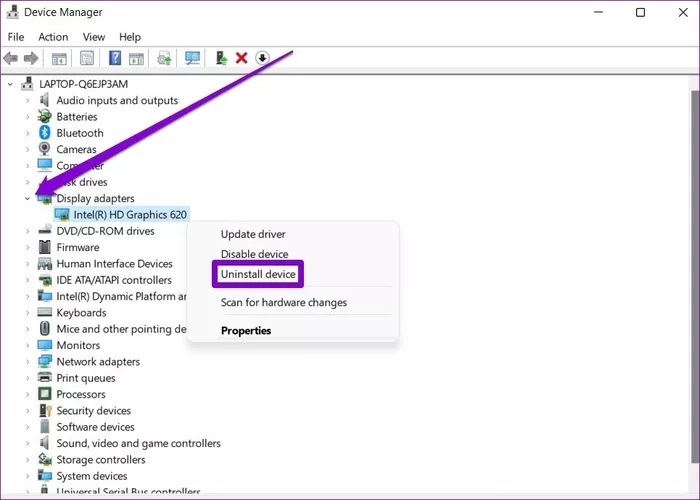Viewport: 700px width, 500px height.
Task: Click the down-arrow Disable device toolbar icon
Action: [x=262, y=58]
